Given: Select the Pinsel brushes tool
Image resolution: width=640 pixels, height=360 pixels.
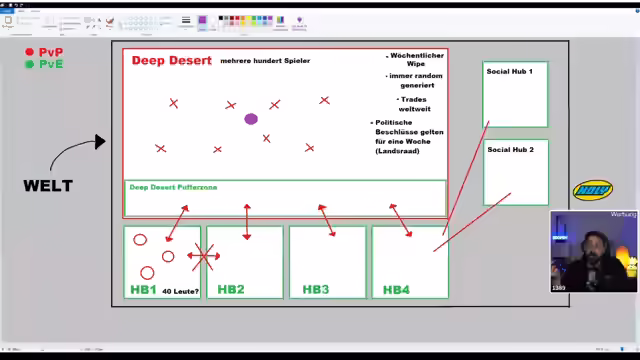Looking at the screenshot, I should [x=109, y=22].
